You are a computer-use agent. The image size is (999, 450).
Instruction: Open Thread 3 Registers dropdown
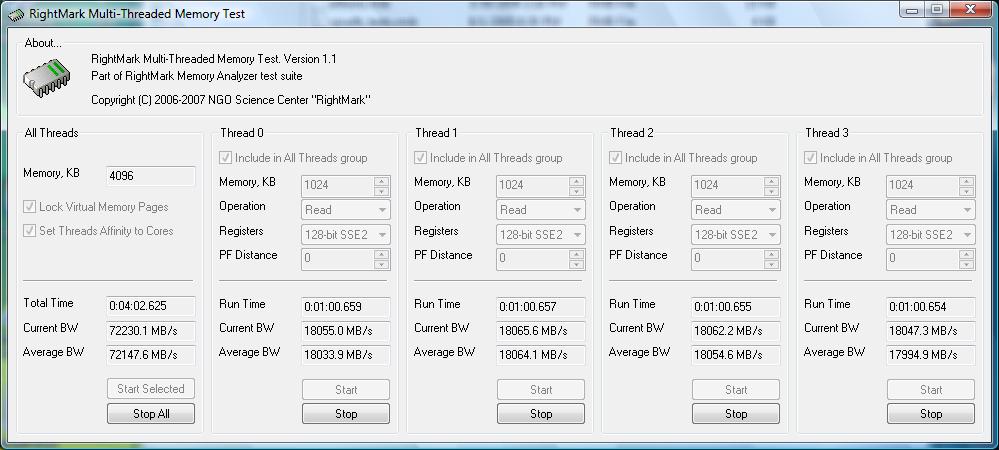tap(930, 235)
